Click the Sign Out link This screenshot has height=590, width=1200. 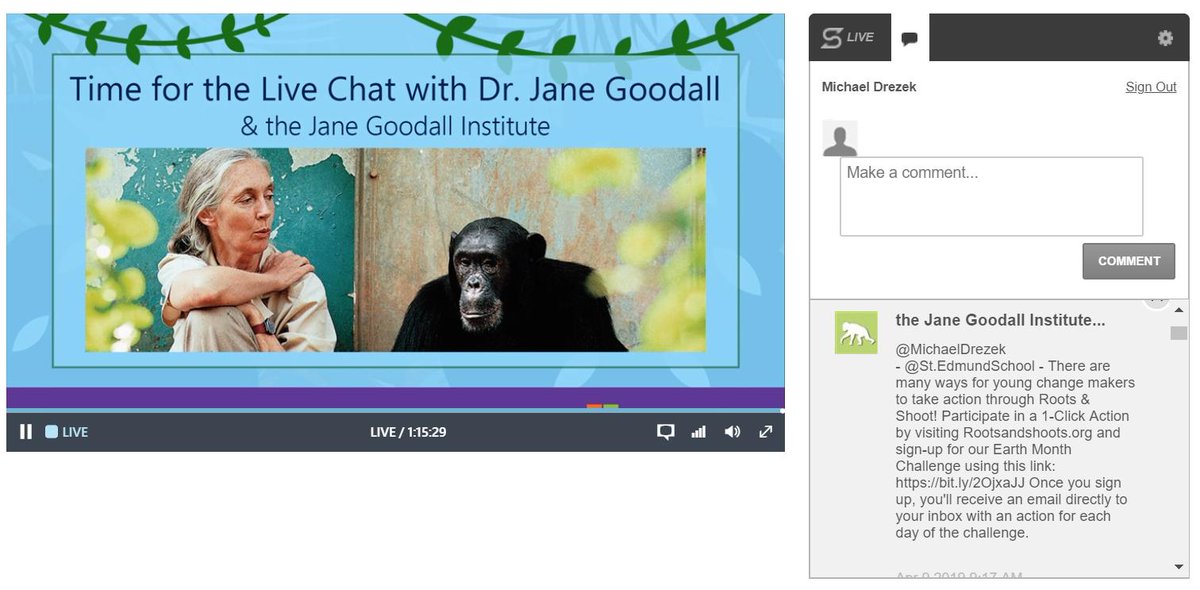[x=1151, y=87]
